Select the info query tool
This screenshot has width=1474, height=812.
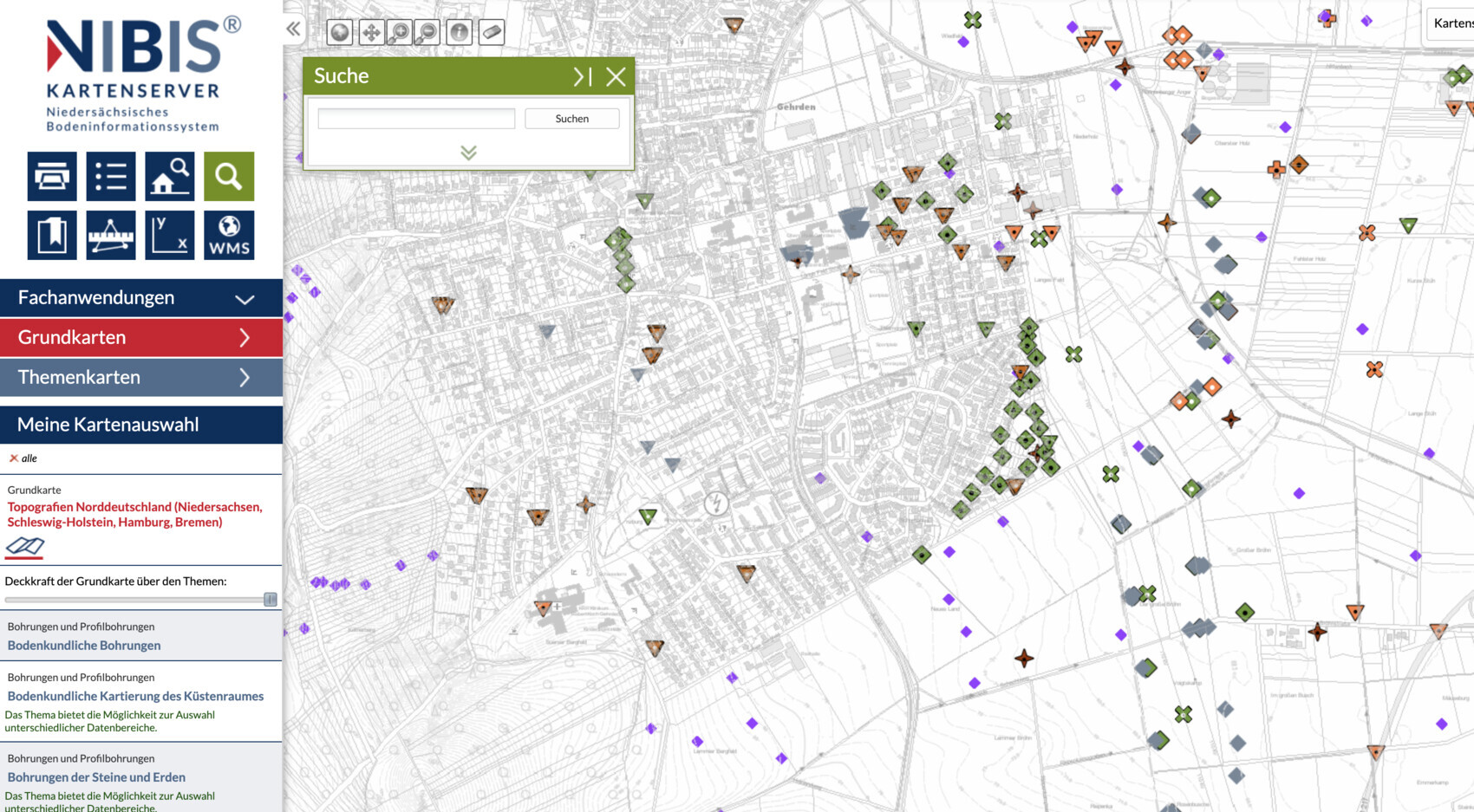[460, 33]
